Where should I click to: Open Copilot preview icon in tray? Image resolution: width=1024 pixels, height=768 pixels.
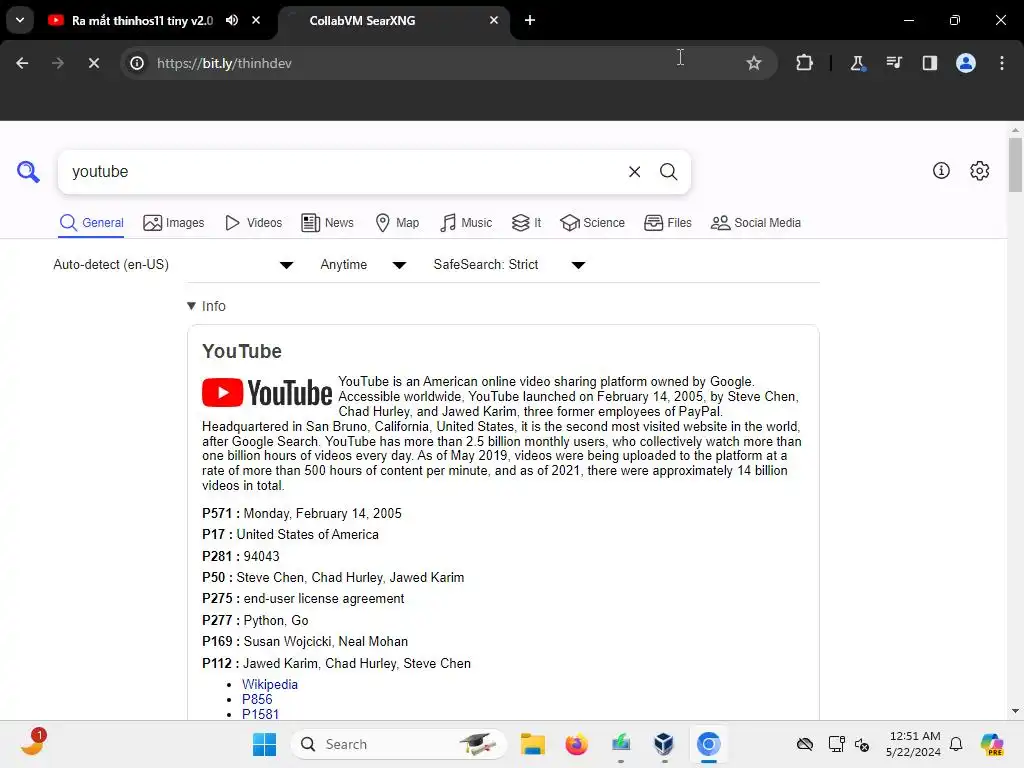pyautogui.click(x=992, y=744)
